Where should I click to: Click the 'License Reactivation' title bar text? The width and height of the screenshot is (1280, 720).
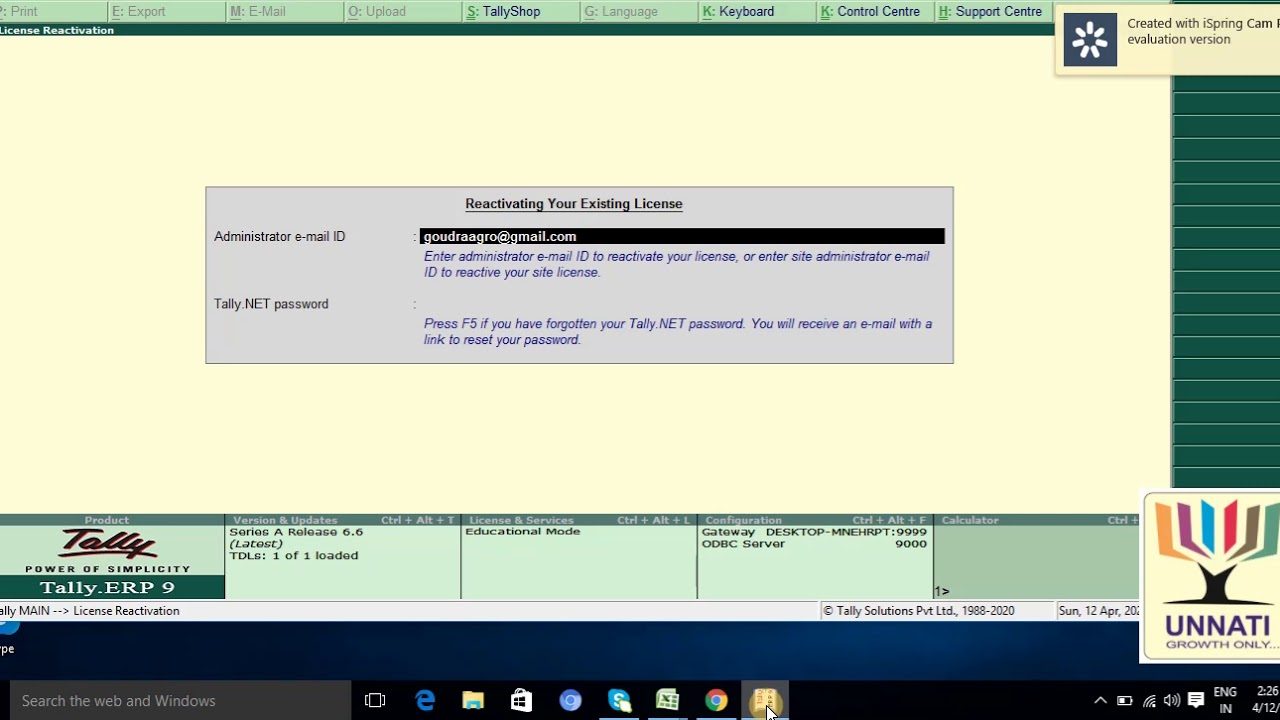pos(57,30)
